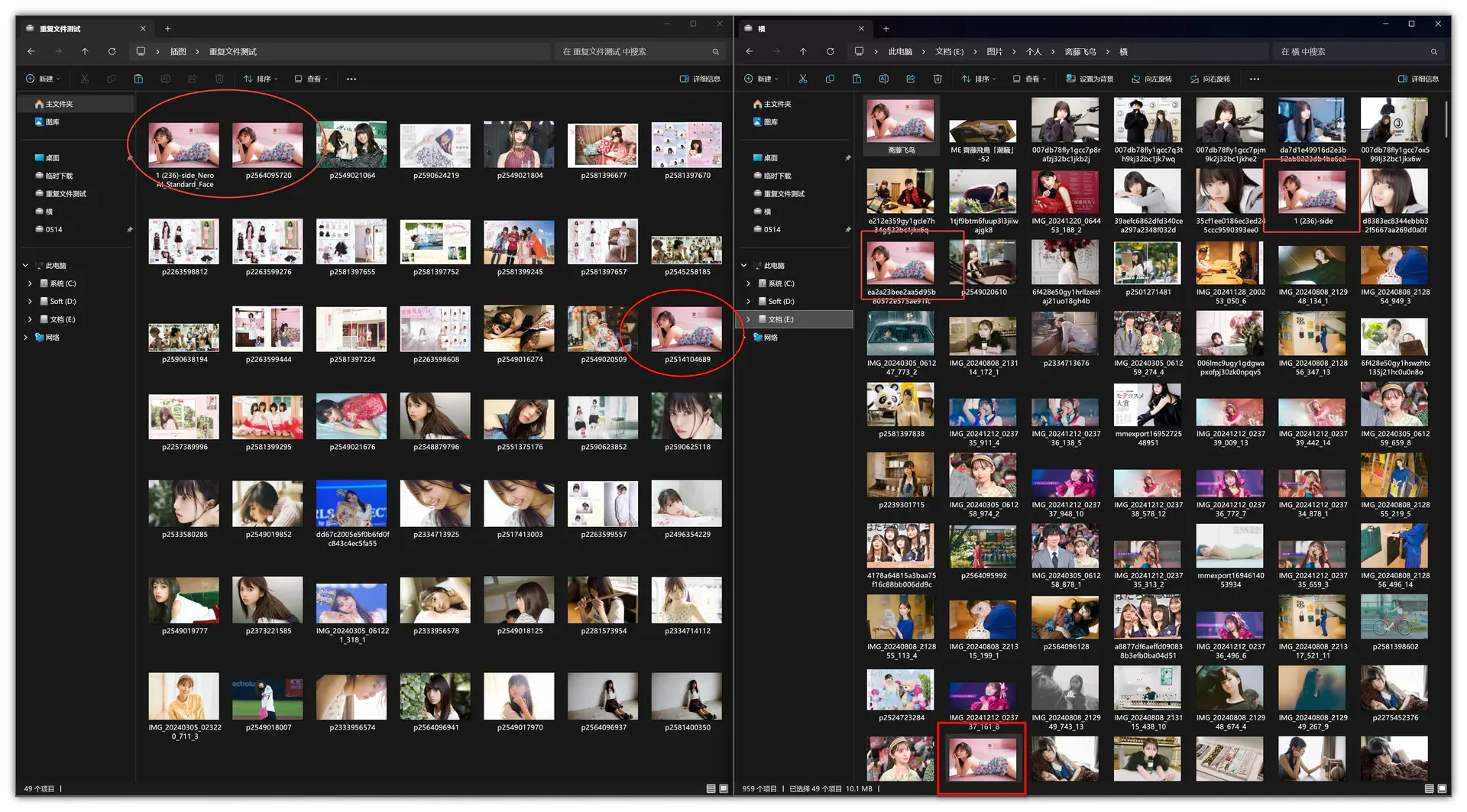Click 设置为背景 button
The width and height of the screenshot is (1467, 812).
coord(1090,79)
